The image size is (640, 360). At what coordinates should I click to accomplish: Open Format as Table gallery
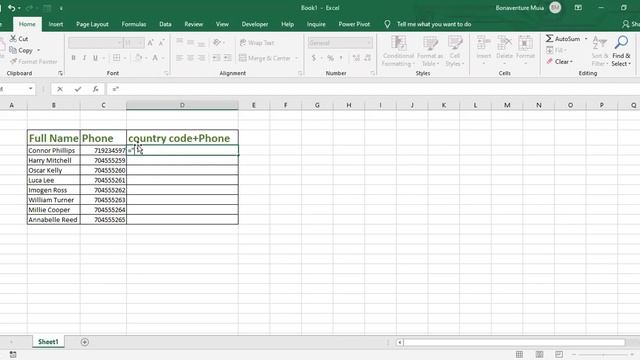click(x=430, y=51)
